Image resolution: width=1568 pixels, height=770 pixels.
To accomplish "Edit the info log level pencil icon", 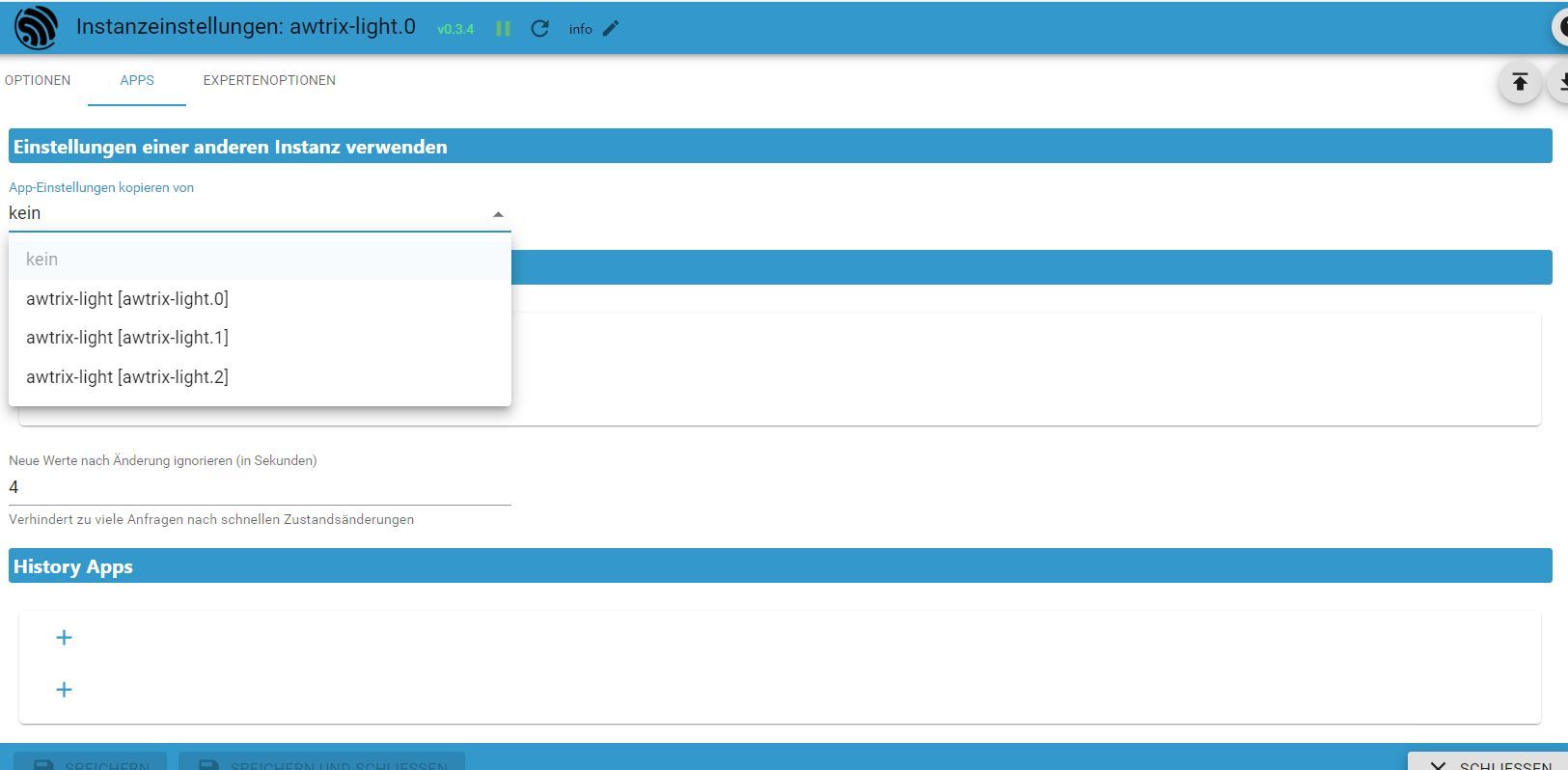I will click(x=611, y=29).
